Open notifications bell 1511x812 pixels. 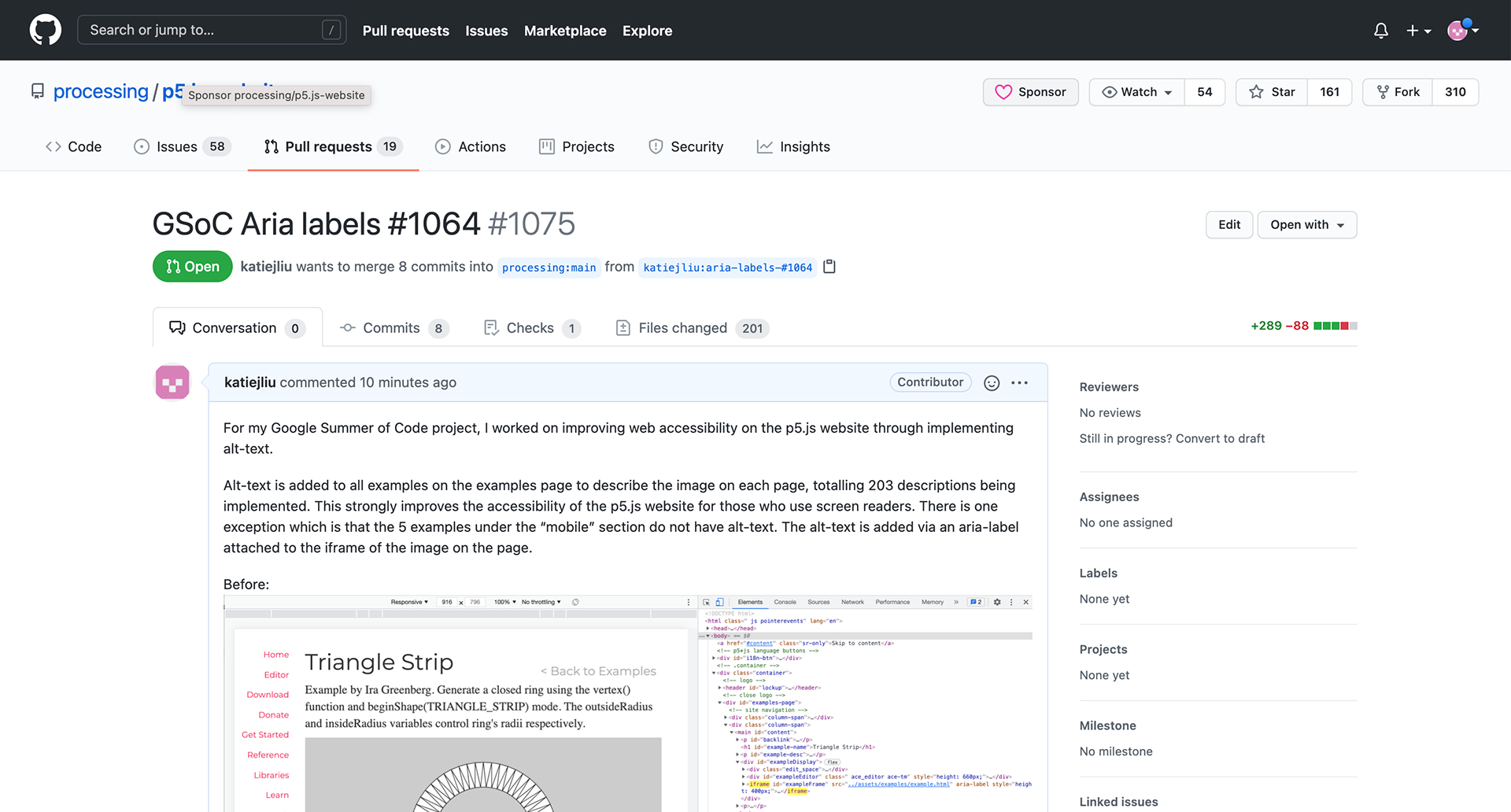coord(1380,31)
